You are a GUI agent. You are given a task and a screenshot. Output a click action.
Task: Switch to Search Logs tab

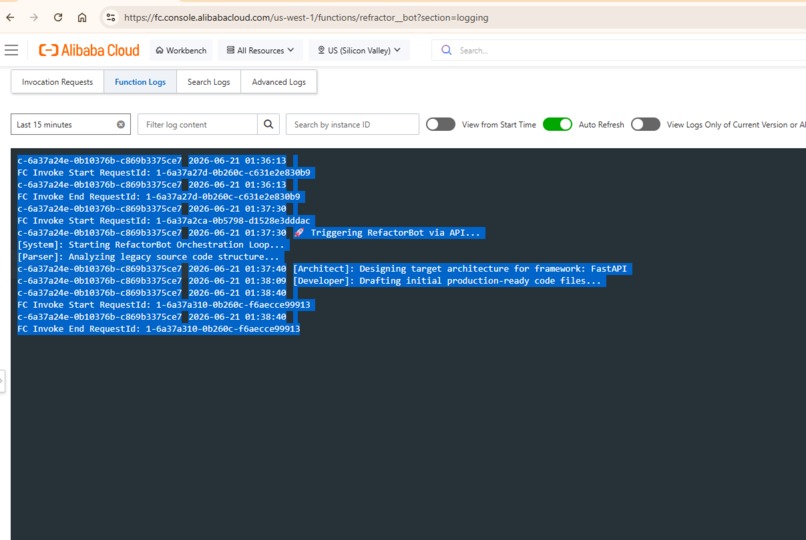[209, 82]
